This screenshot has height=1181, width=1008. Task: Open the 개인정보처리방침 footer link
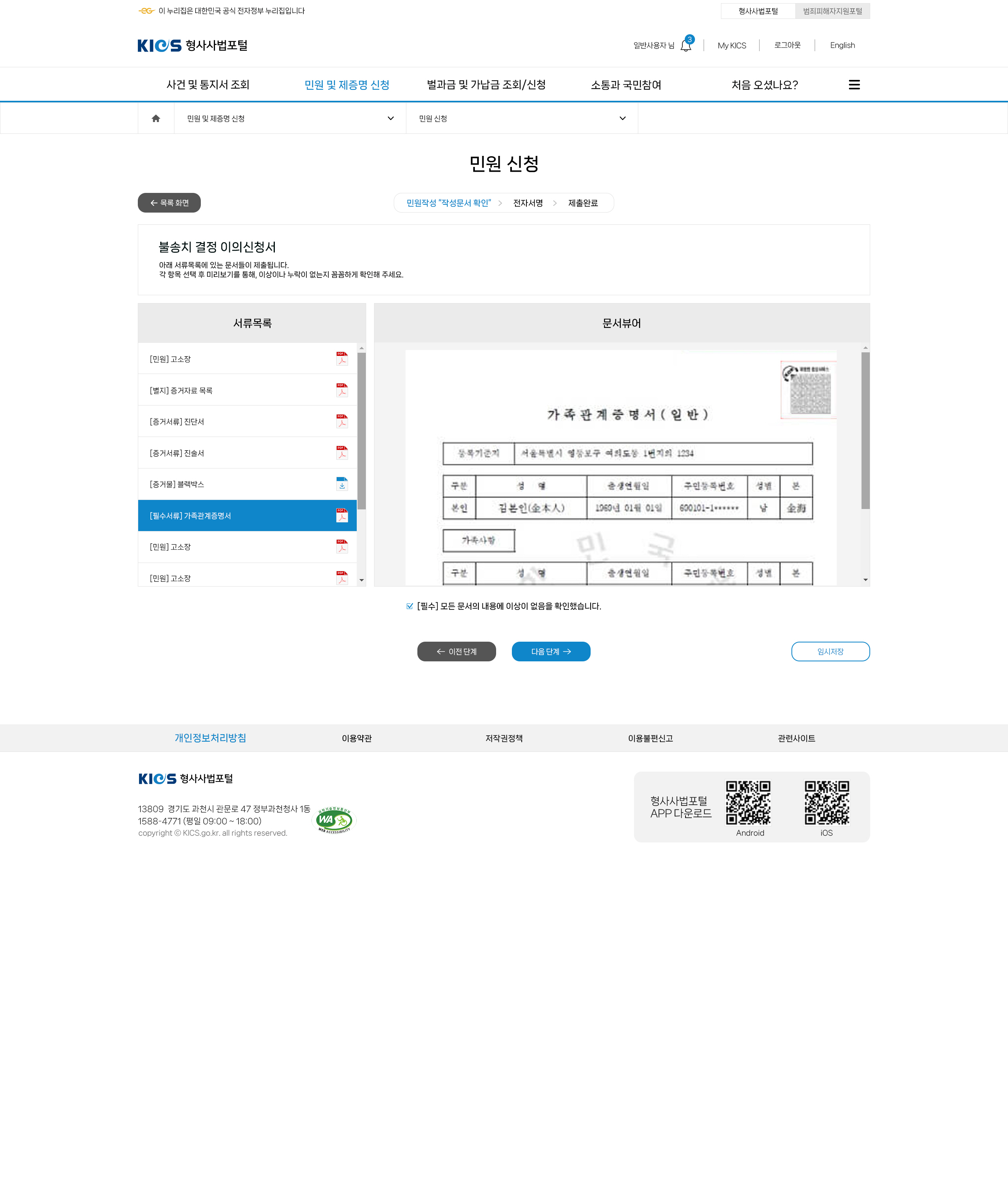[210, 738]
